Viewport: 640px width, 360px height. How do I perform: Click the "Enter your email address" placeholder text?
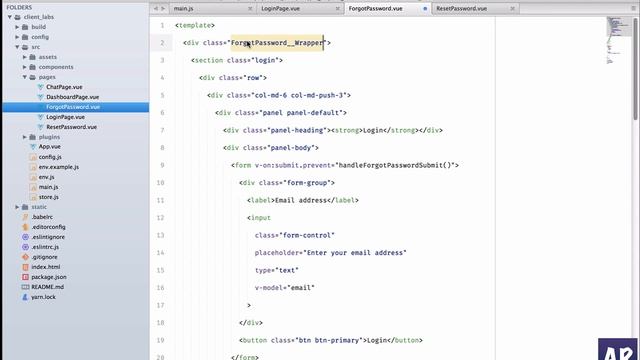pos(355,253)
